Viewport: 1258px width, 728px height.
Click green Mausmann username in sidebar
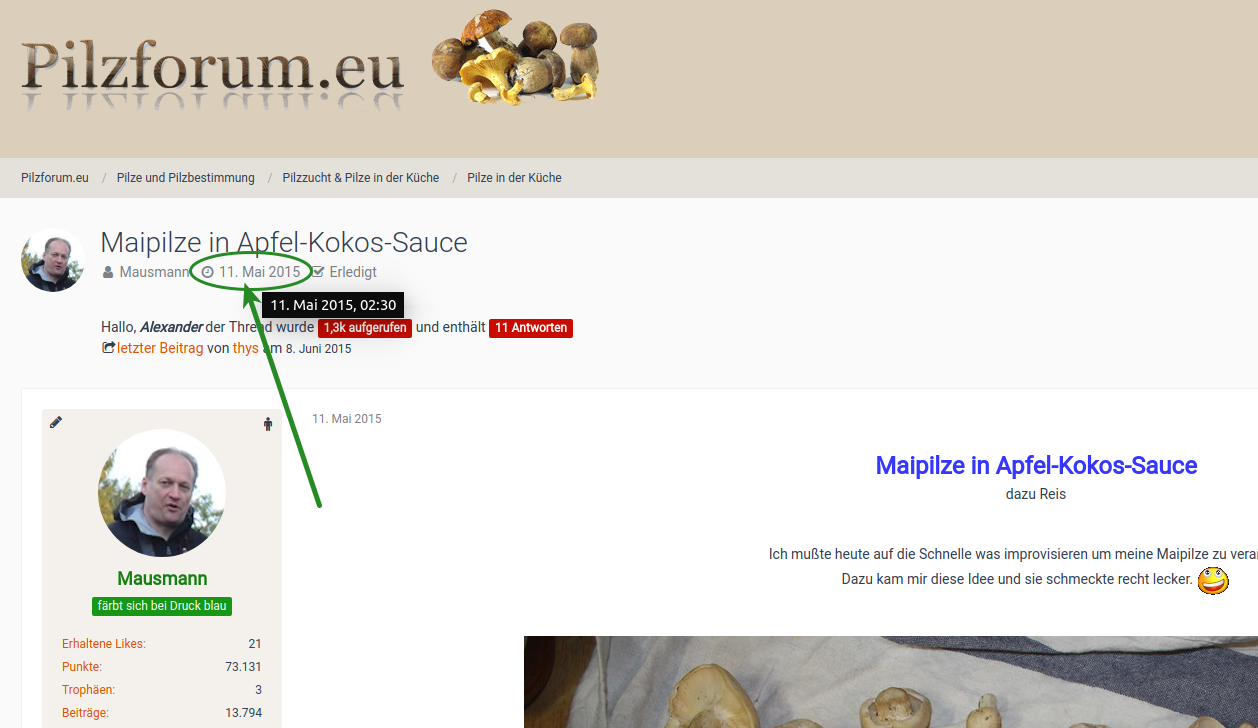coord(162,579)
